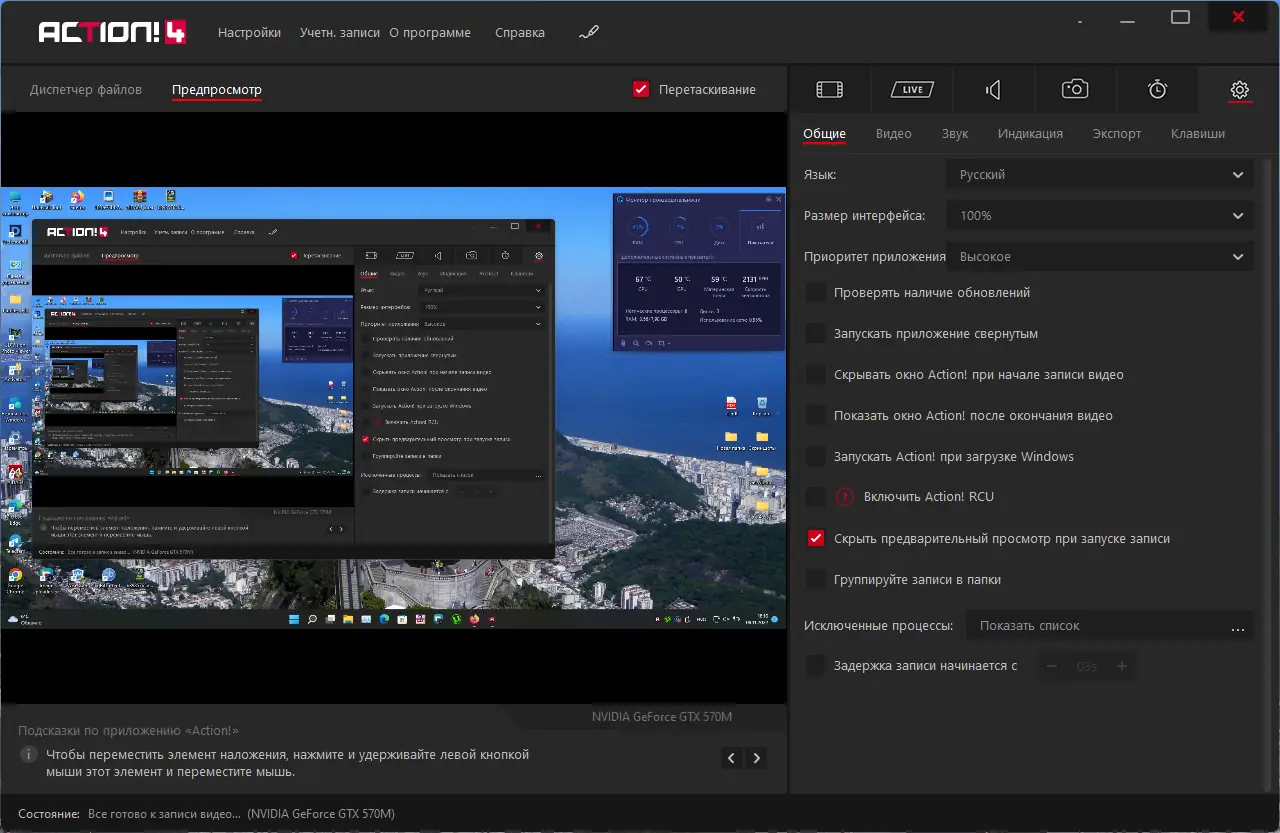Increase recording delay with plus button
The height and width of the screenshot is (833, 1280).
click(1121, 666)
